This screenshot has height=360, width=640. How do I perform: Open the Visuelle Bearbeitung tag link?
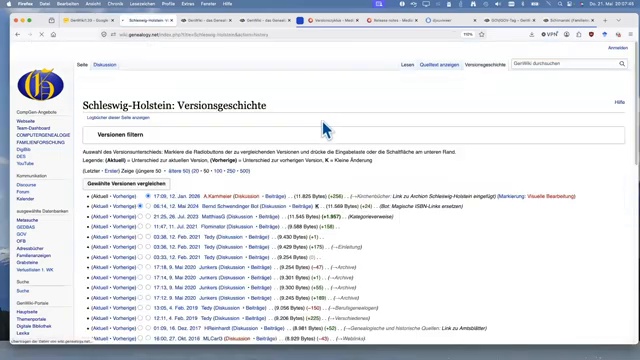click(551, 196)
